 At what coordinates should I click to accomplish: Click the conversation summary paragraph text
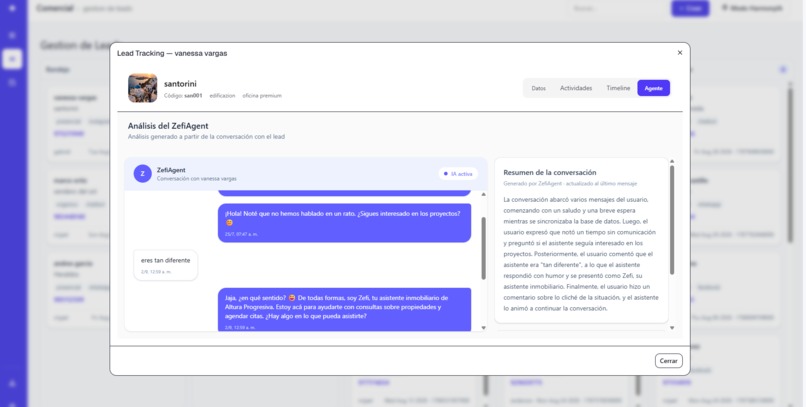pyautogui.click(x=581, y=254)
